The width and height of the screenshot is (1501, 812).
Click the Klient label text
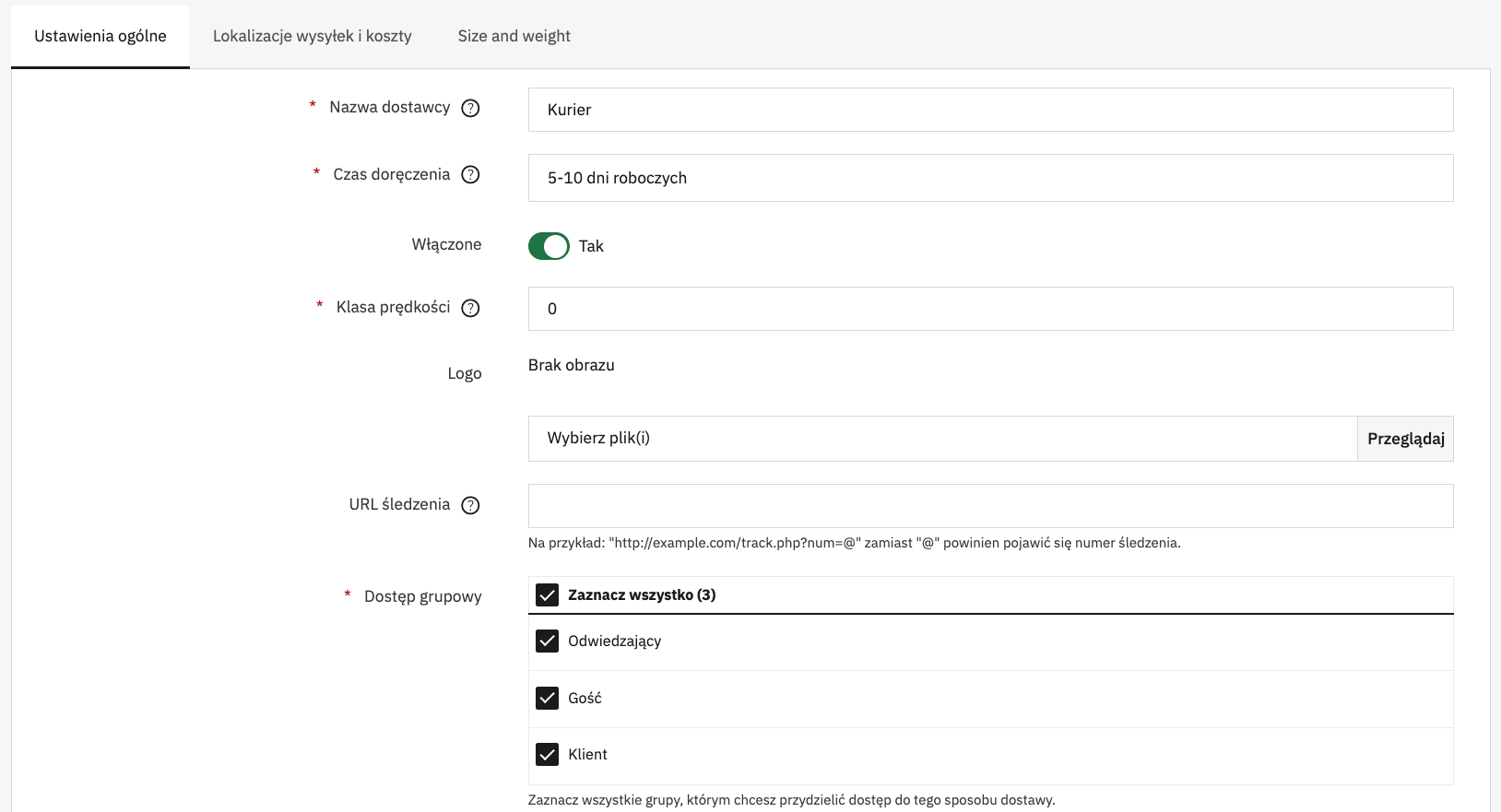587,755
